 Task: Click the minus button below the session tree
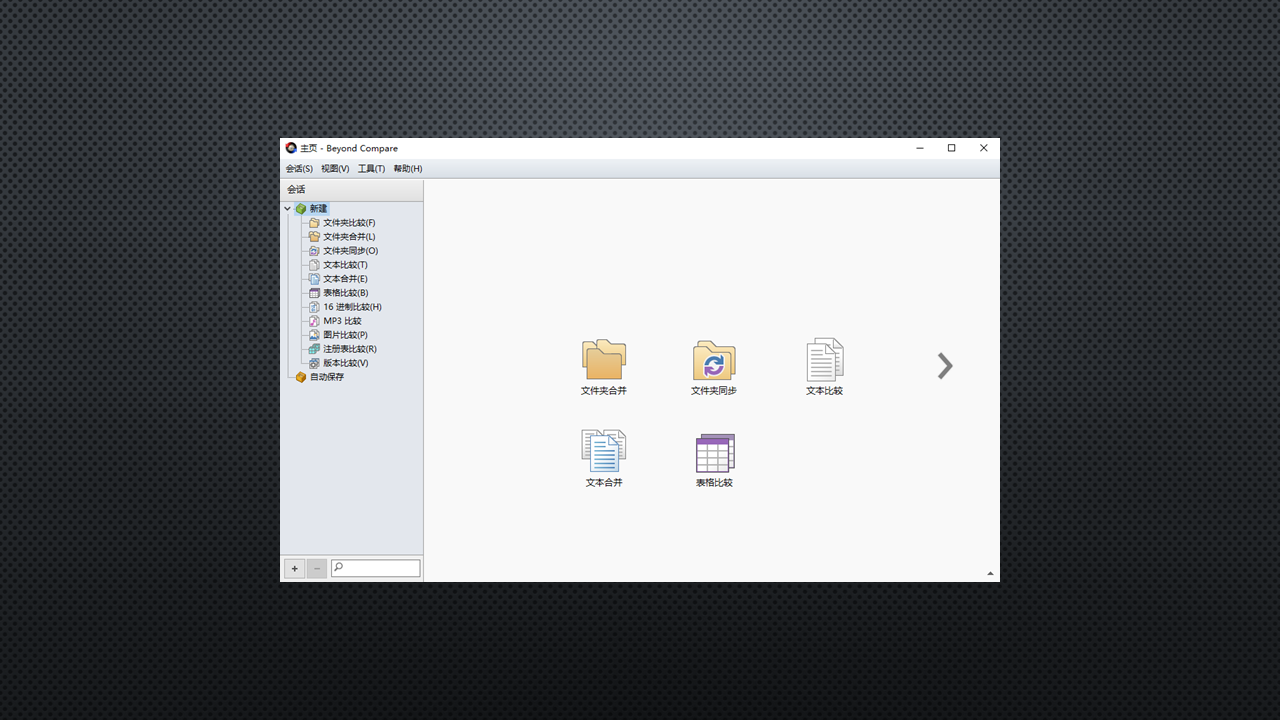pyautogui.click(x=317, y=569)
